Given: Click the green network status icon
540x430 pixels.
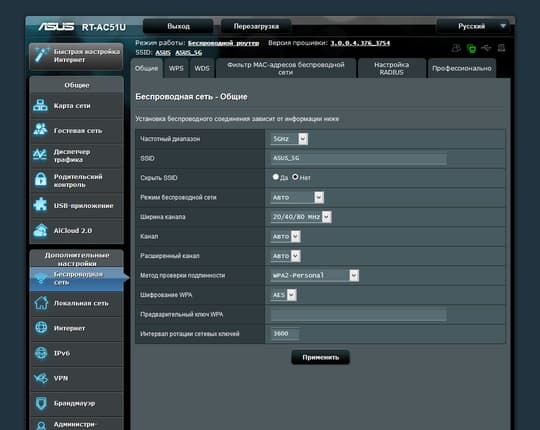Looking at the screenshot, I should click(471, 49).
